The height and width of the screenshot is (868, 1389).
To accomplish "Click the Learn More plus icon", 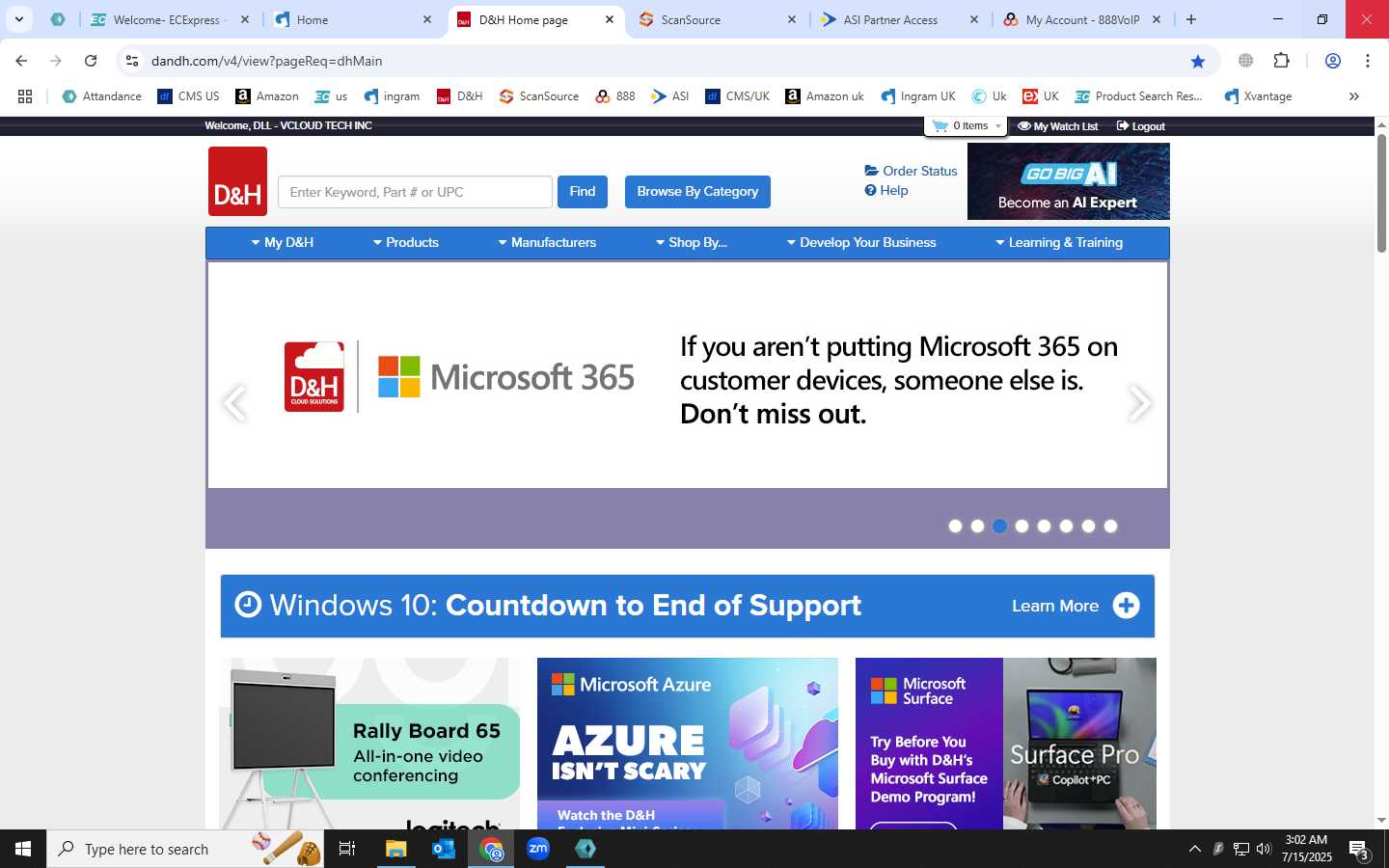I will coord(1126,606).
